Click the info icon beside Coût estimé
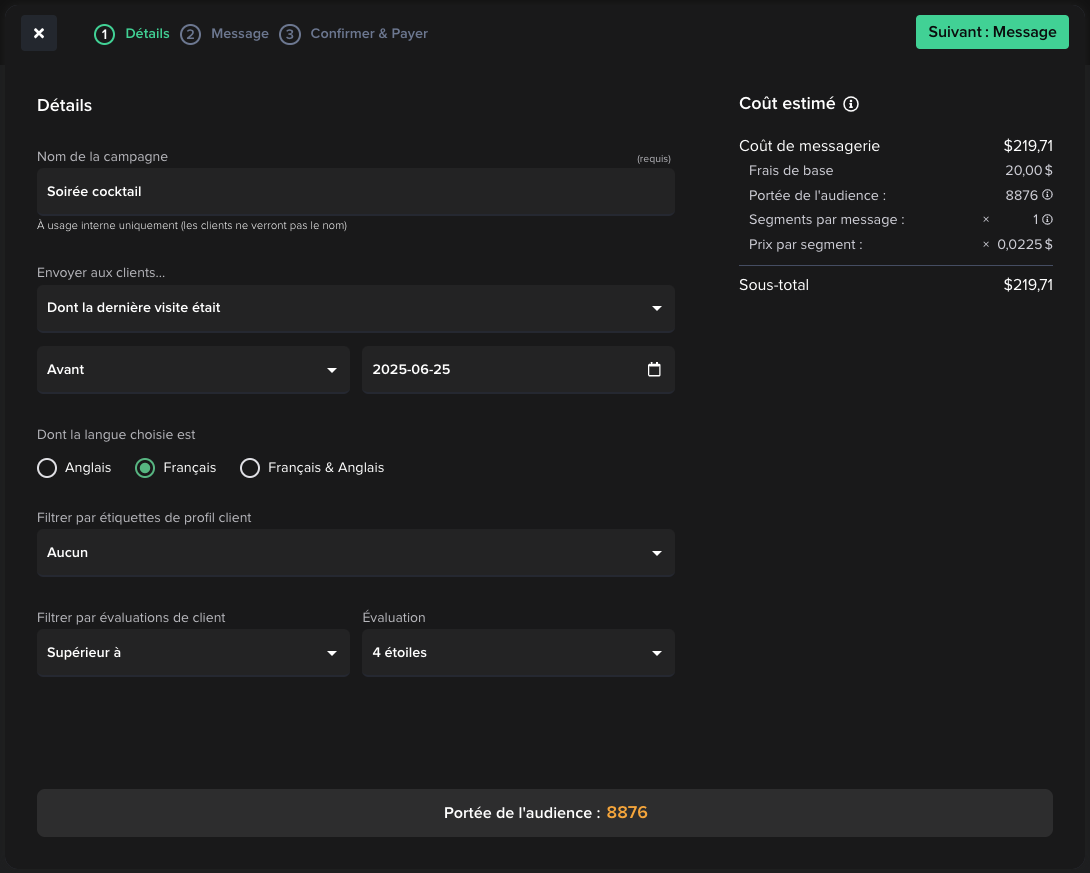Image resolution: width=1090 pixels, height=873 pixels. pos(851,104)
